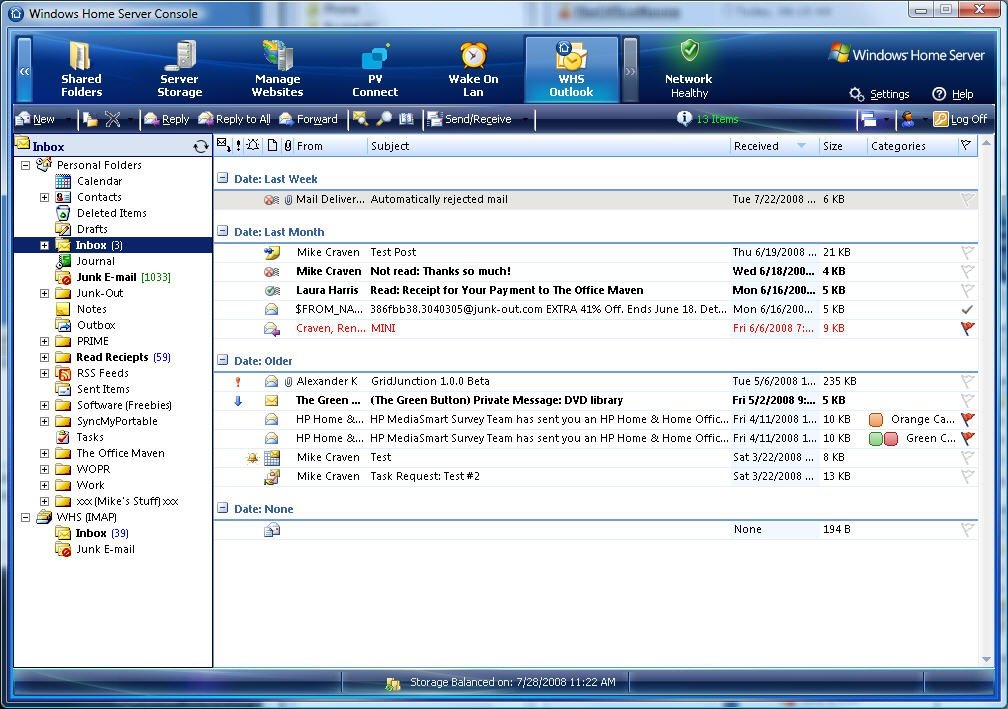The width and height of the screenshot is (1008, 709).
Task: Open the Help link
Action: point(953,94)
